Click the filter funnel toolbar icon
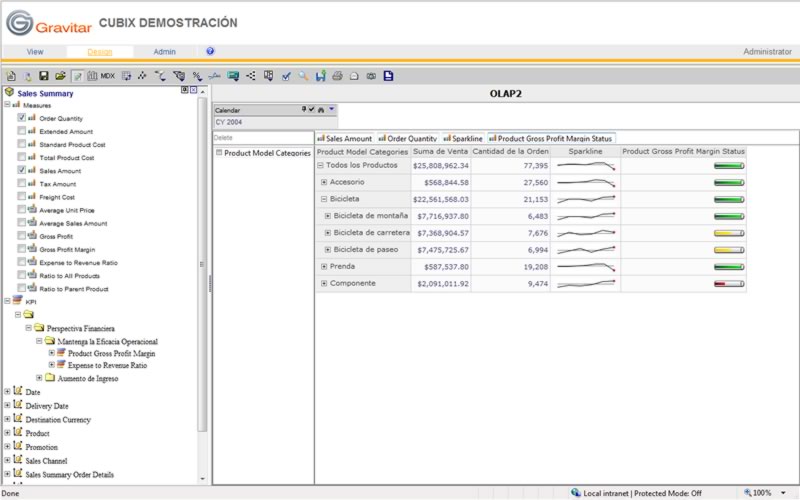 click(179, 76)
